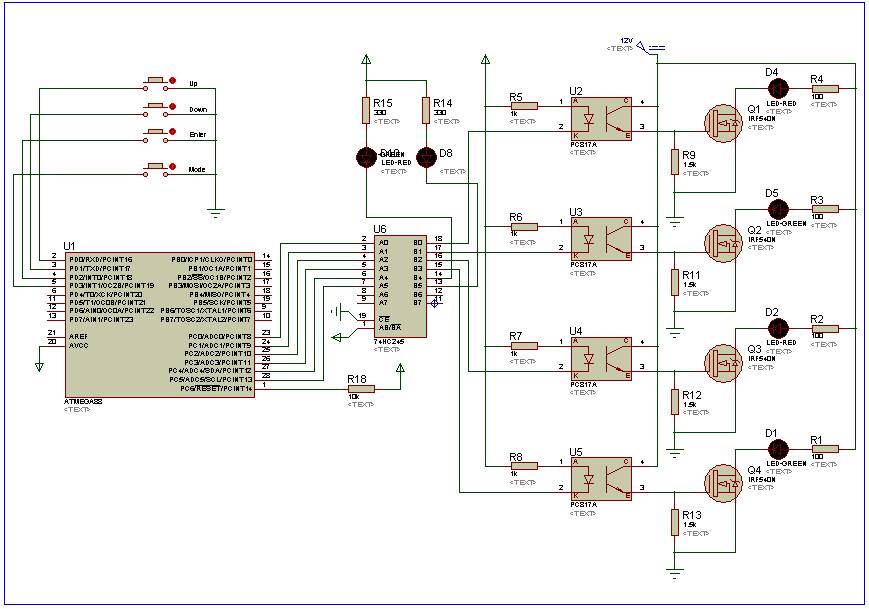The width and height of the screenshot is (869, 609).
Task: Click the AVCC pin label on U1
Action: [x=78, y=345]
